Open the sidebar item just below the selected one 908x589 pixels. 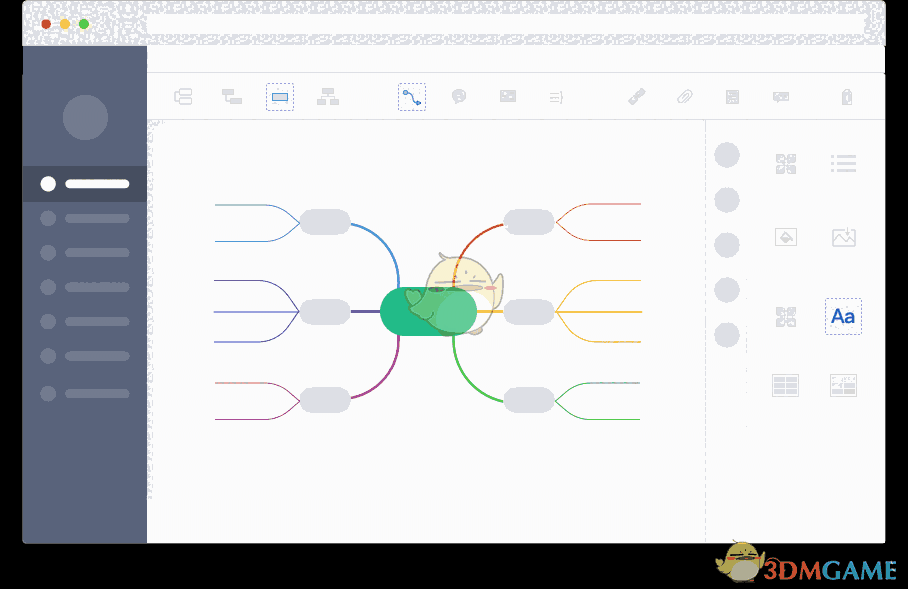85,218
